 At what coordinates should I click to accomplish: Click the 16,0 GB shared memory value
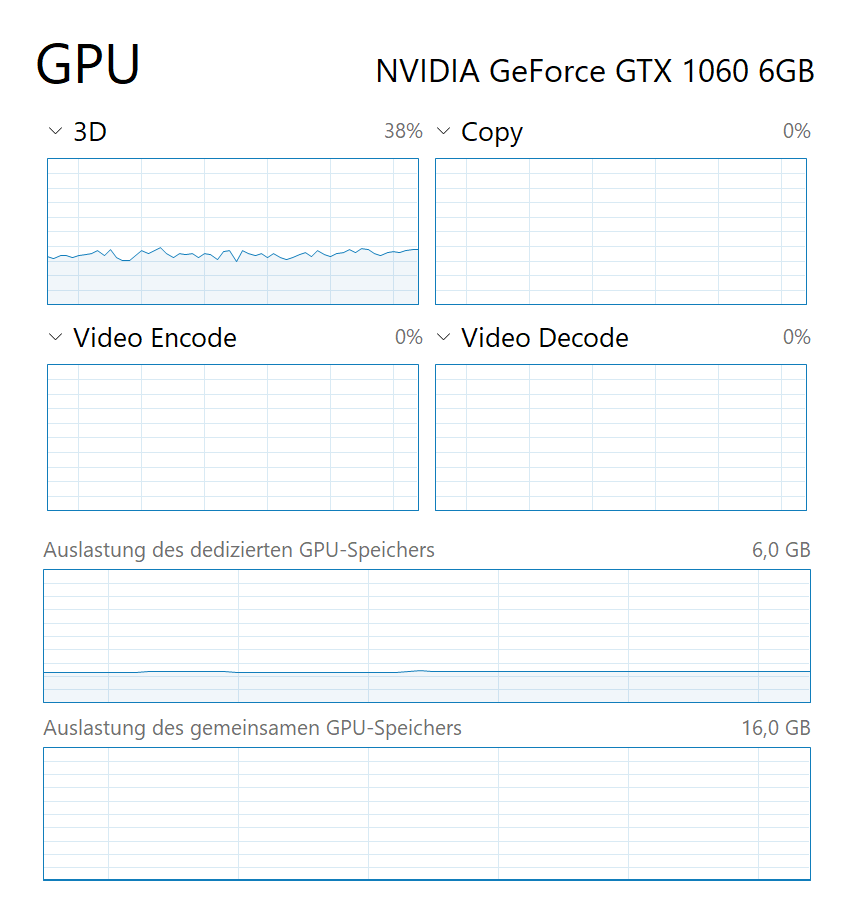click(776, 728)
